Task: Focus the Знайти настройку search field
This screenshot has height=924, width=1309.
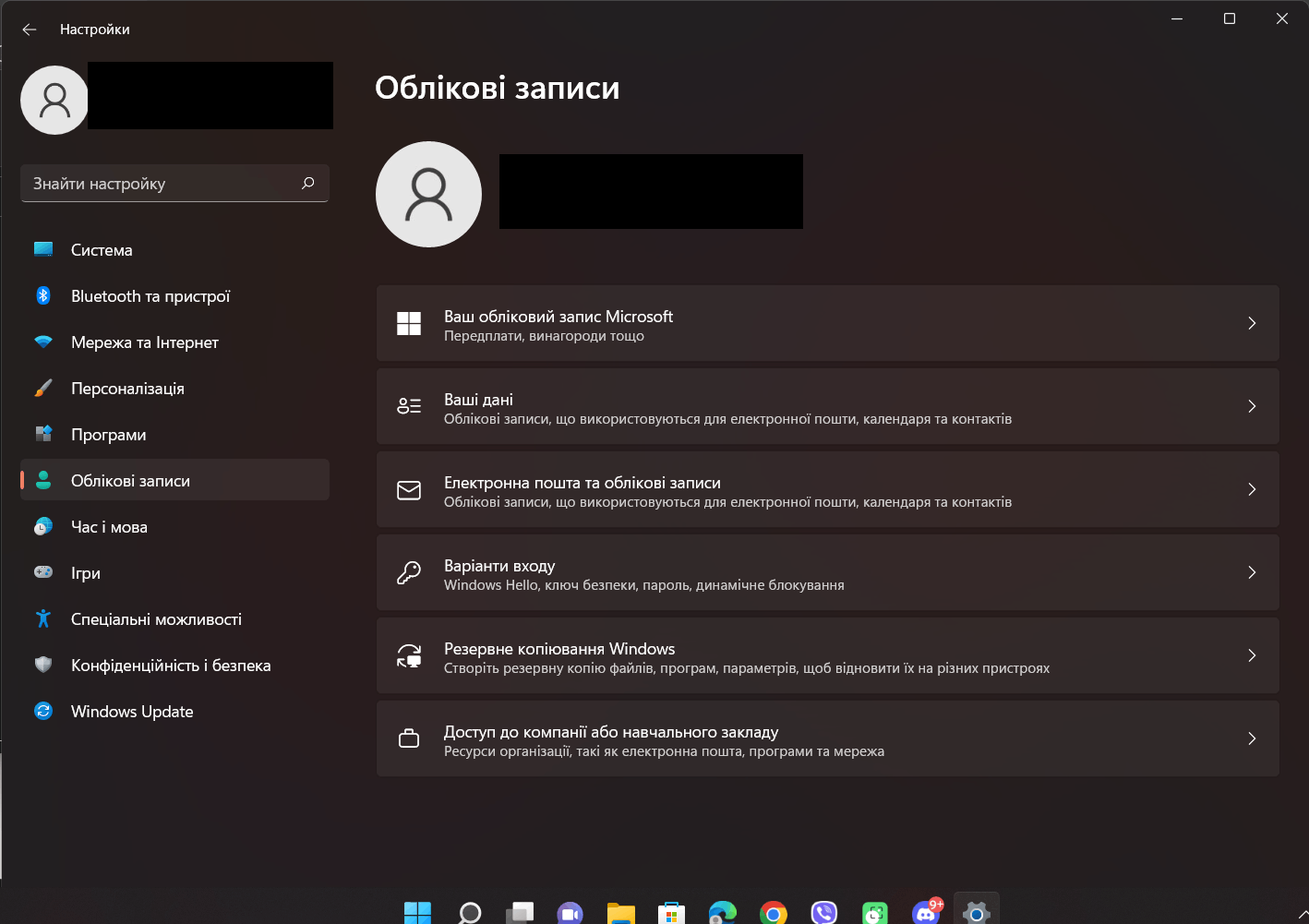Action: coord(174,184)
